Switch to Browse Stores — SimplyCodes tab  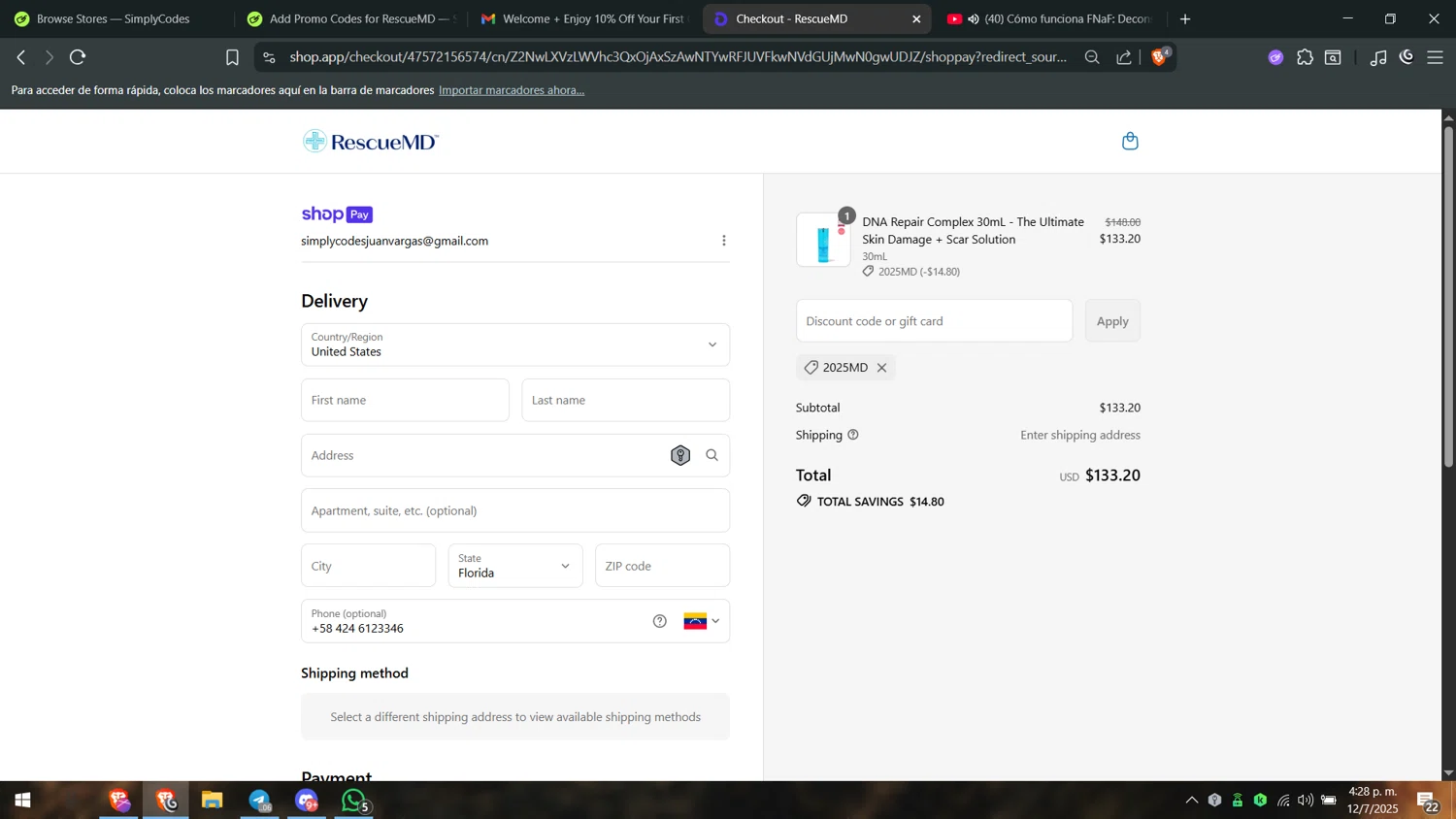point(114,18)
